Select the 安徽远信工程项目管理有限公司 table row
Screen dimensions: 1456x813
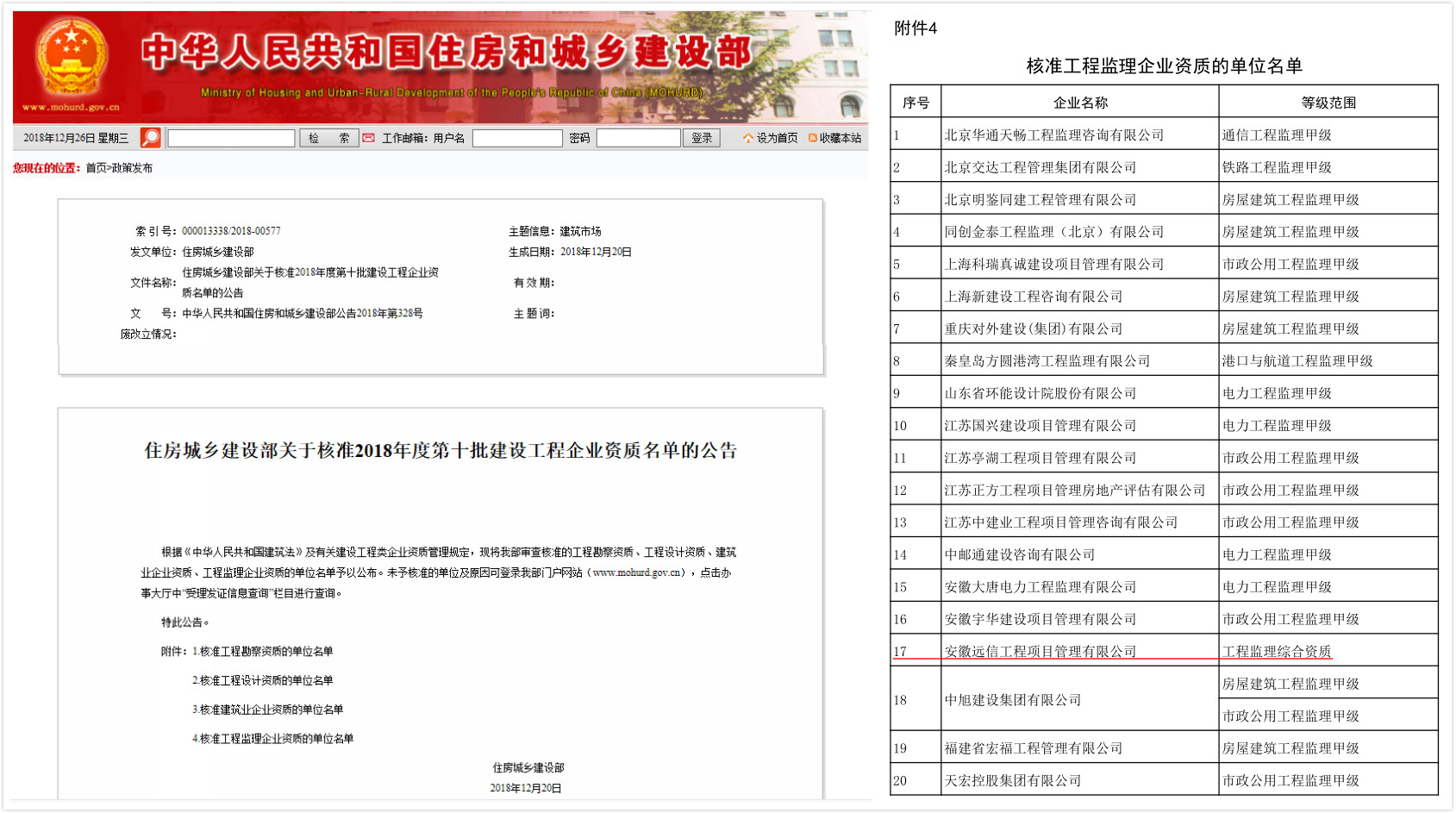1040,652
